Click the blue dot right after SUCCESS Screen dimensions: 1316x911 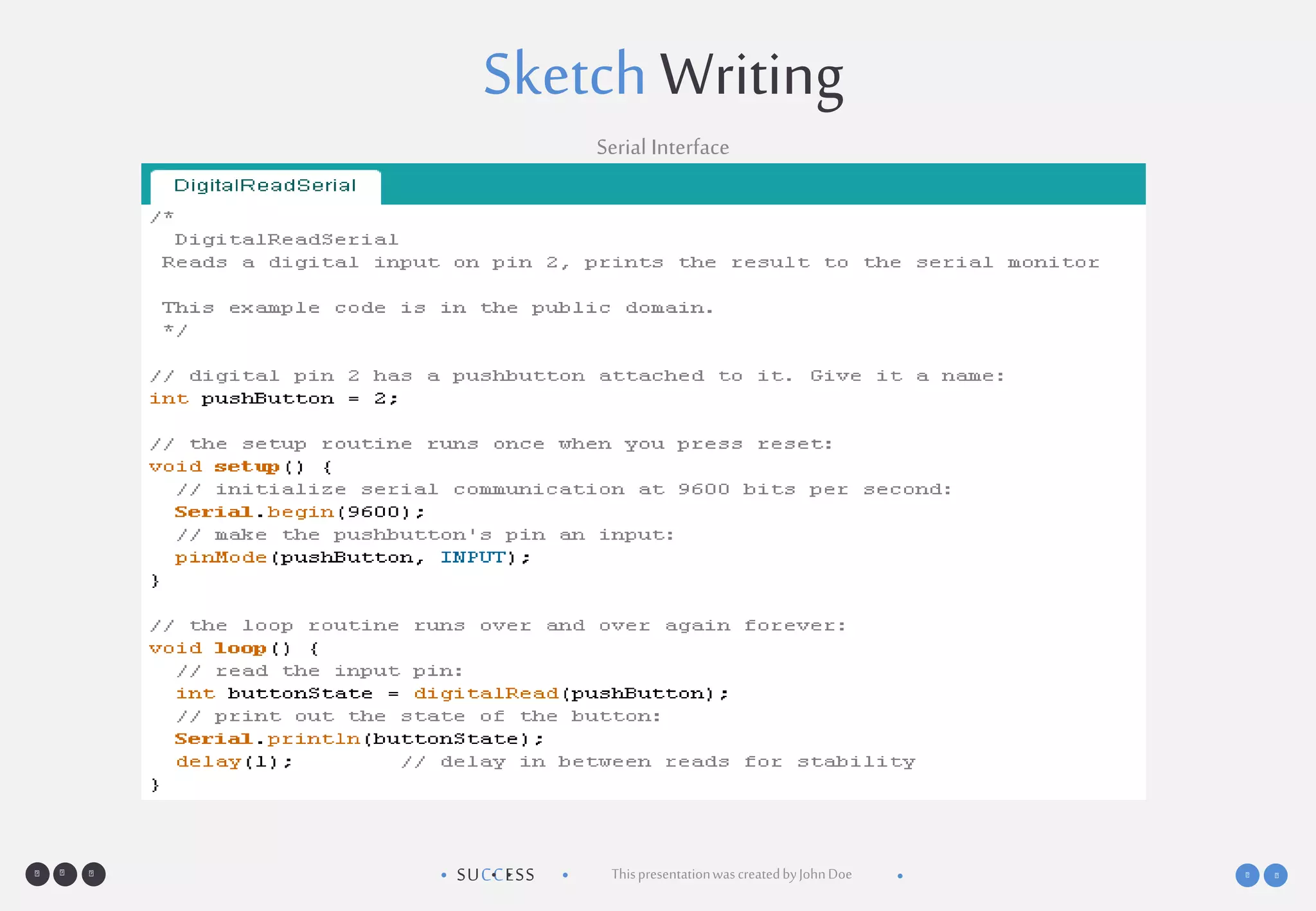click(x=565, y=875)
